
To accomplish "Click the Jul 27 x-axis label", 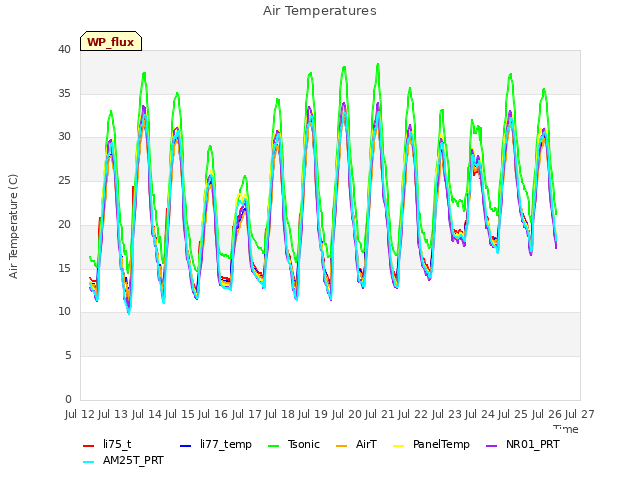I will coord(580,414).
